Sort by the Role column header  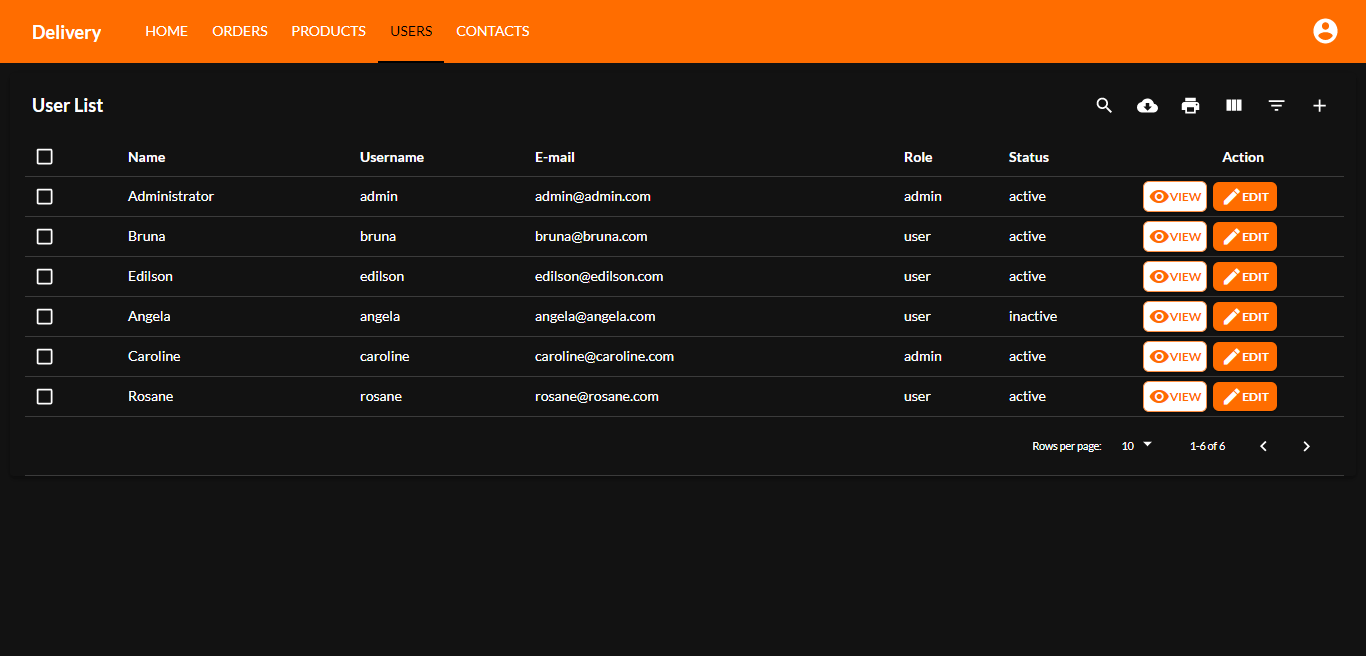pos(918,157)
